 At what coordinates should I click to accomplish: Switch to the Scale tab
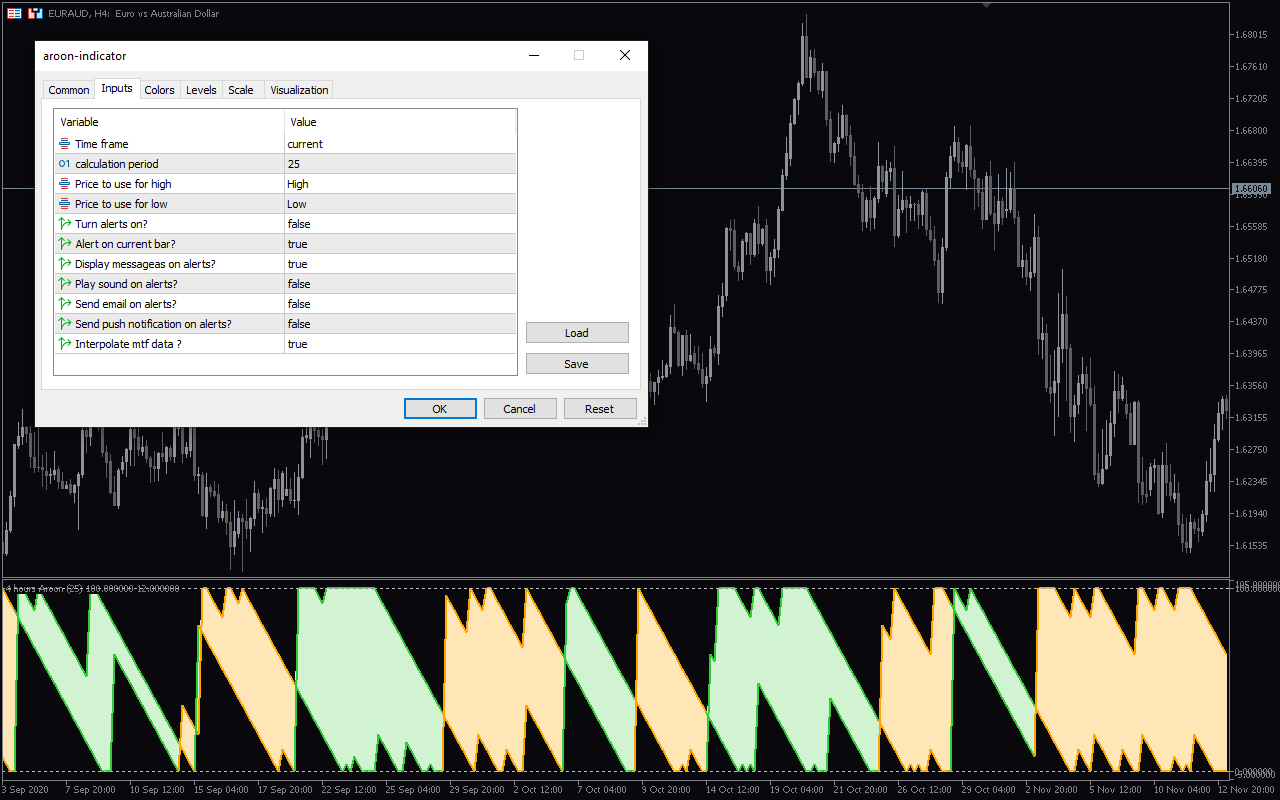[241, 90]
